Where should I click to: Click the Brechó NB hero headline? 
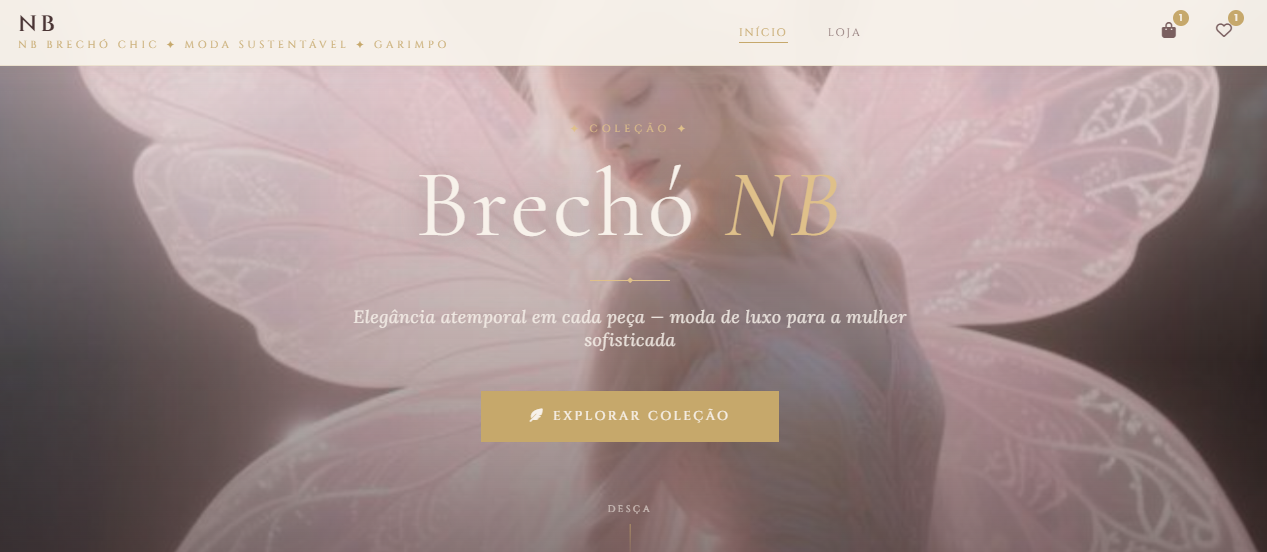628,208
